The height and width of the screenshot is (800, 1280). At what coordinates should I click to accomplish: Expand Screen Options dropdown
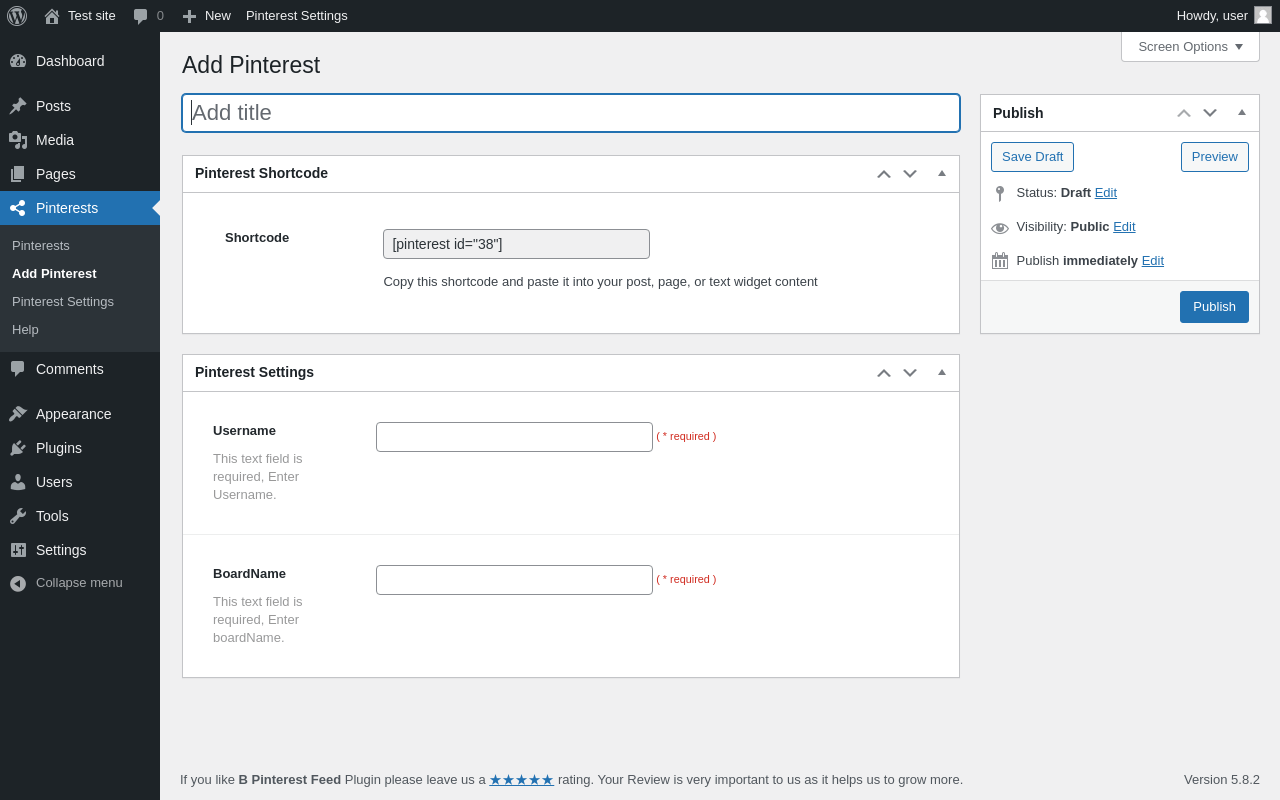pos(1190,46)
